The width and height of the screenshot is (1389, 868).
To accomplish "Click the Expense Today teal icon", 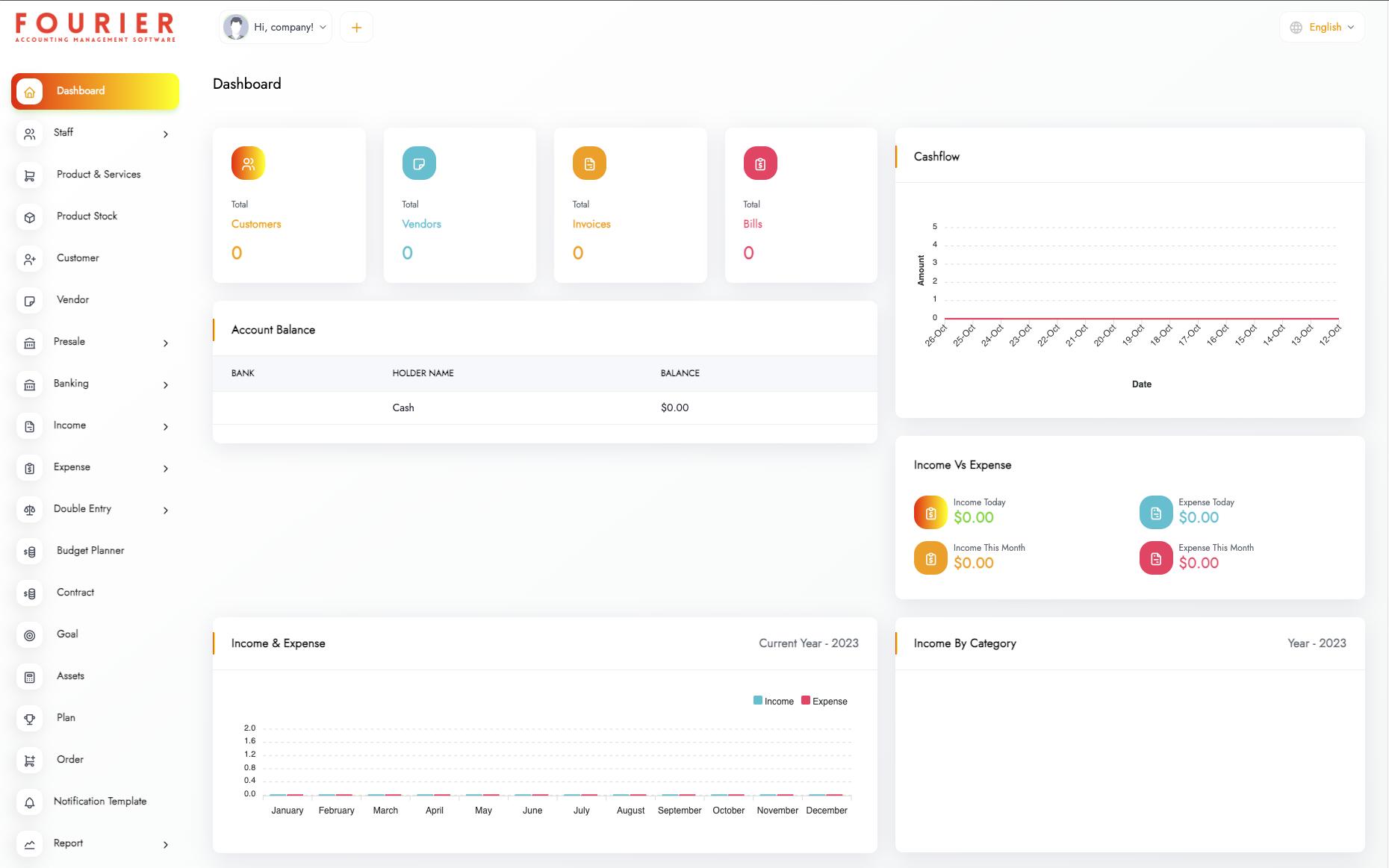I will coord(1156,512).
